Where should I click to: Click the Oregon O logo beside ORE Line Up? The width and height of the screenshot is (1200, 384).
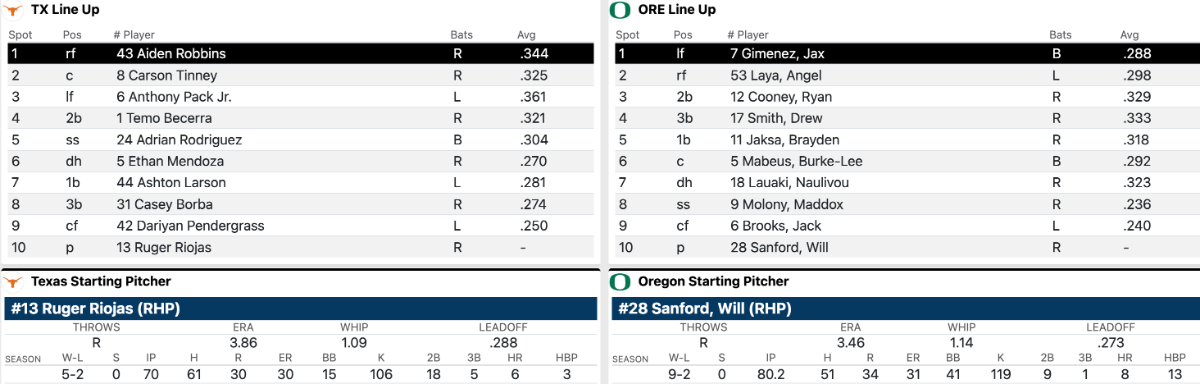click(620, 10)
